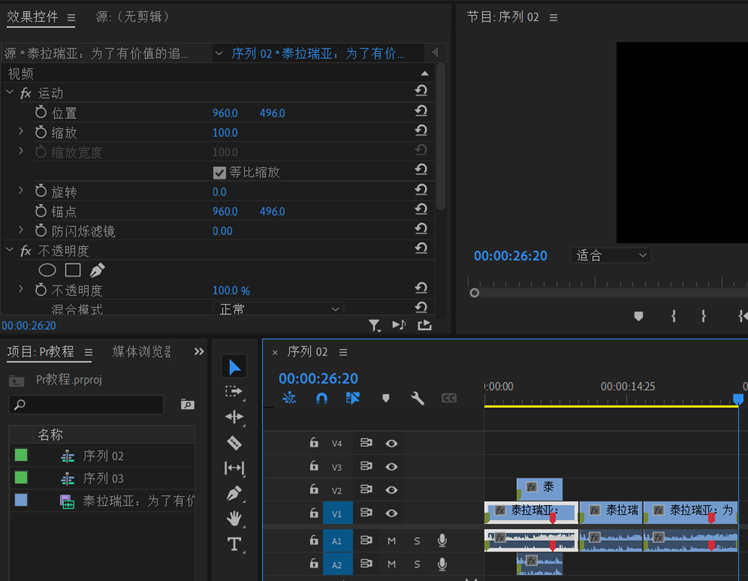Open the 适合 zoom level dropdown

[x=612, y=255]
